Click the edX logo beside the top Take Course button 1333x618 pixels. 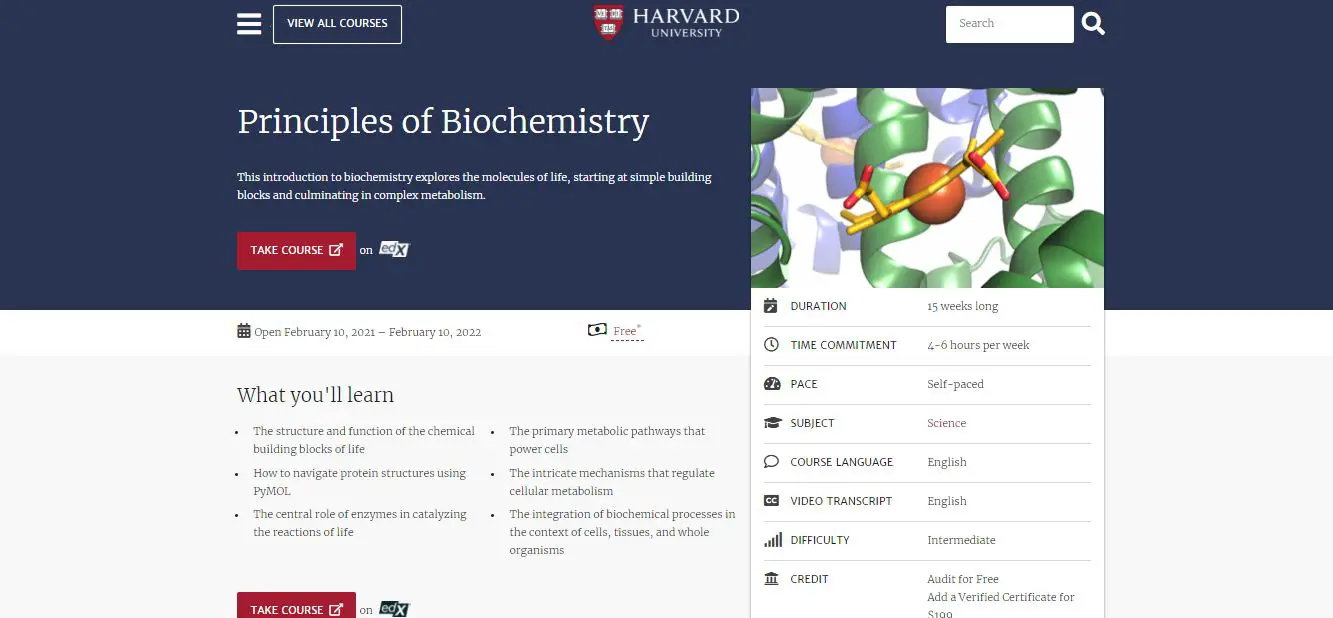393,249
